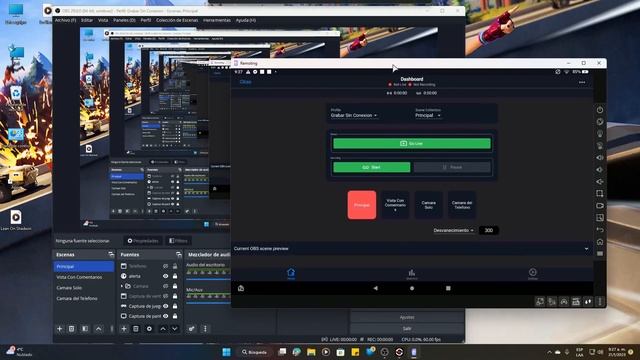Screen dimensions: 640x360
Task: Select the red Principal scene tile
Action: [x=362, y=205]
